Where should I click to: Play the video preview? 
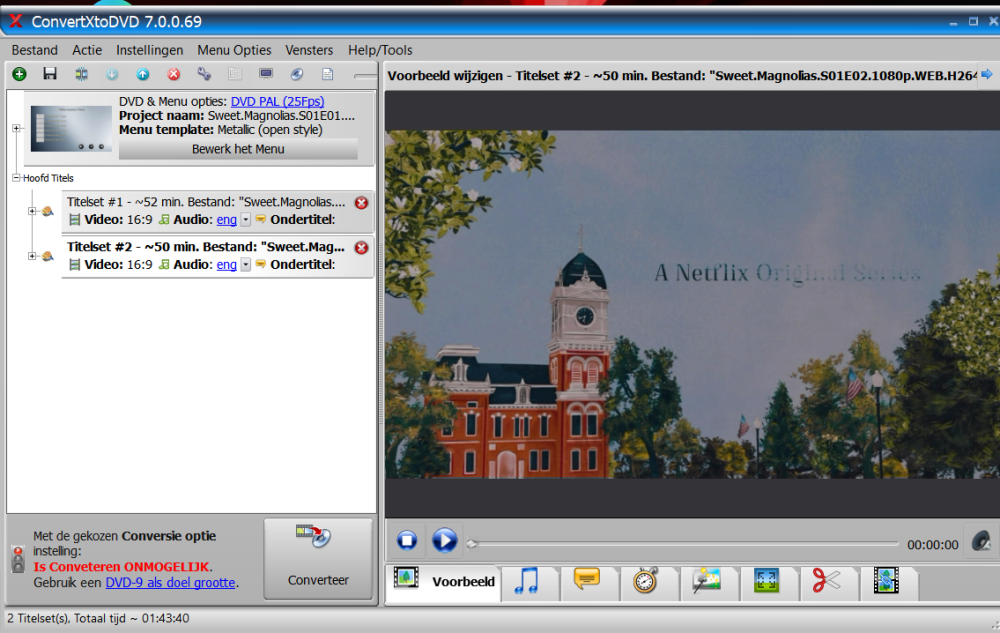[x=444, y=541]
